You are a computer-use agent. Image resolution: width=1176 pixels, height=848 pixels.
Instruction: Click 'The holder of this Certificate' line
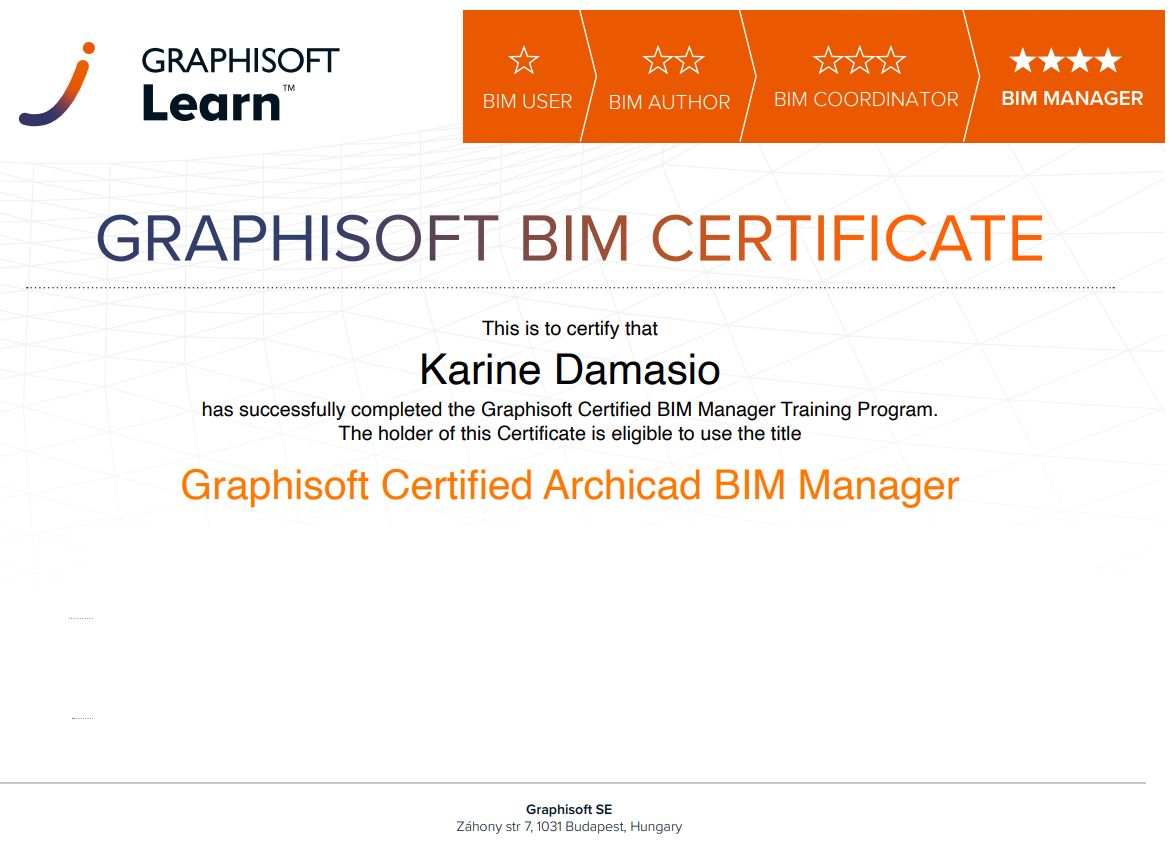(570, 433)
